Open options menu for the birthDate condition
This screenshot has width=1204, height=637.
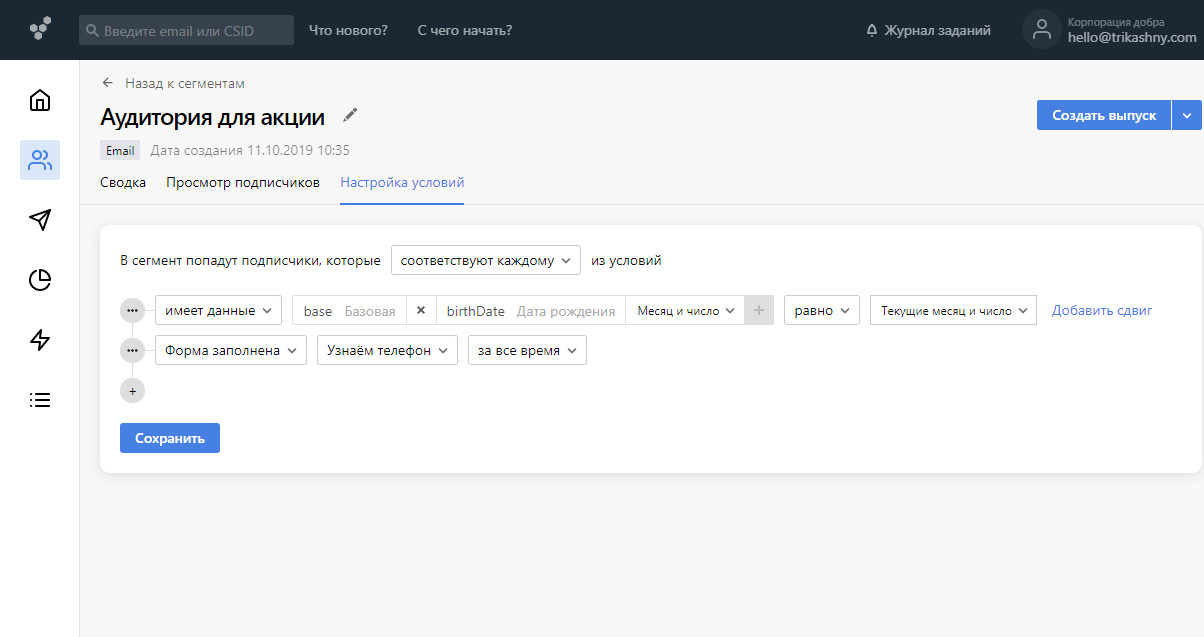pyautogui.click(x=132, y=309)
